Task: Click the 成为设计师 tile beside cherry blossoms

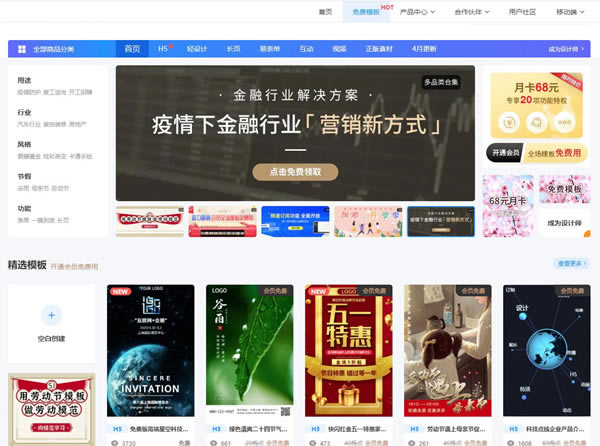Action: pyautogui.click(x=564, y=223)
